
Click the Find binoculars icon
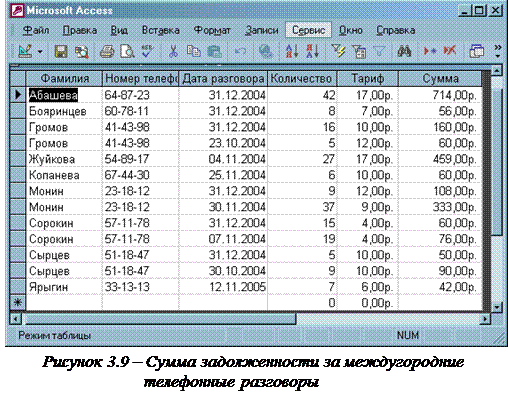point(404,51)
